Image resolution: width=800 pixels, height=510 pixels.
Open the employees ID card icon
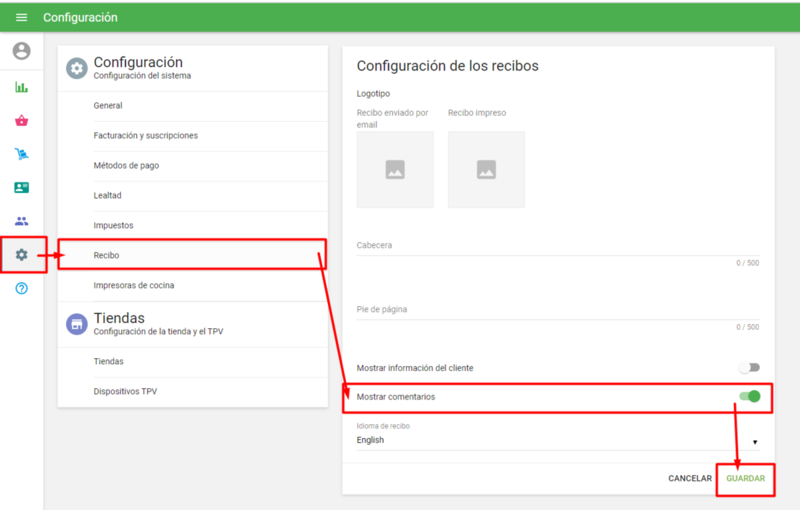pyautogui.click(x=22, y=188)
